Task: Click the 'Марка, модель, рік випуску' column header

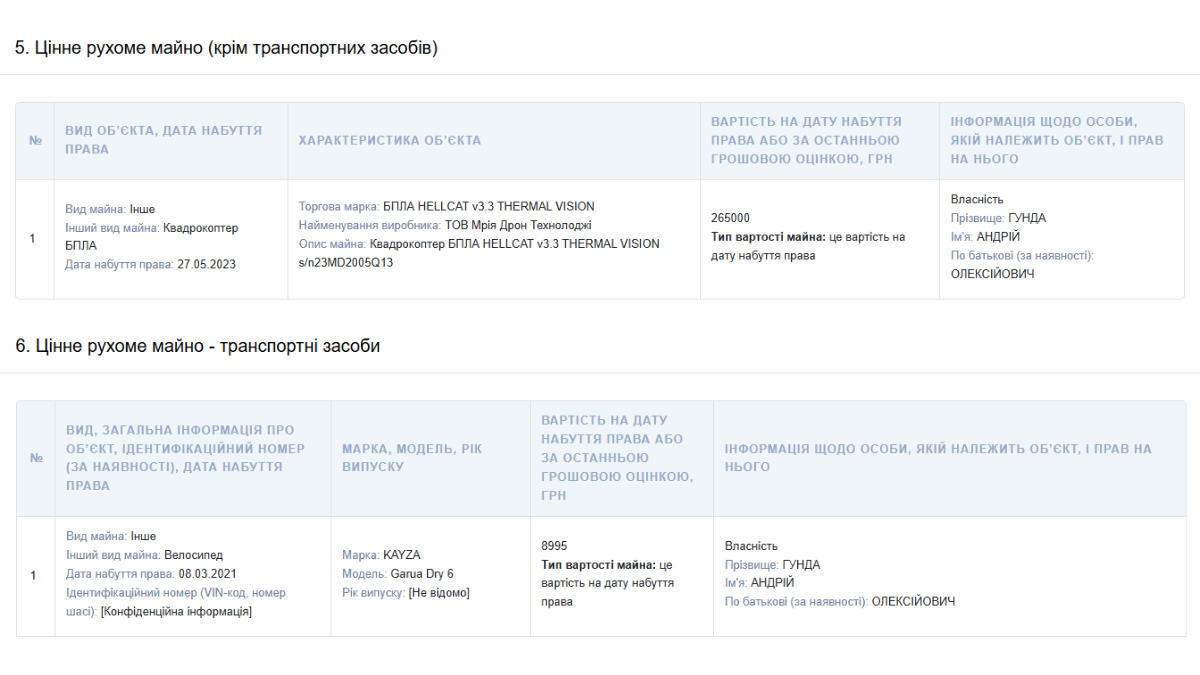Action: click(x=411, y=458)
